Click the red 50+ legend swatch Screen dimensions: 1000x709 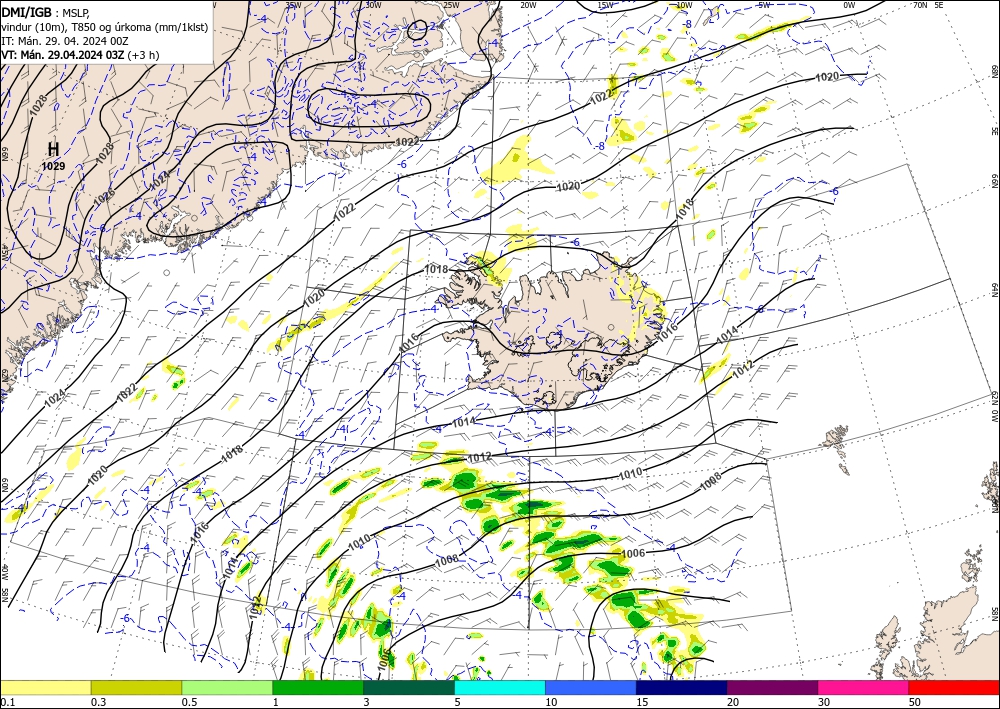pyautogui.click(x=954, y=687)
